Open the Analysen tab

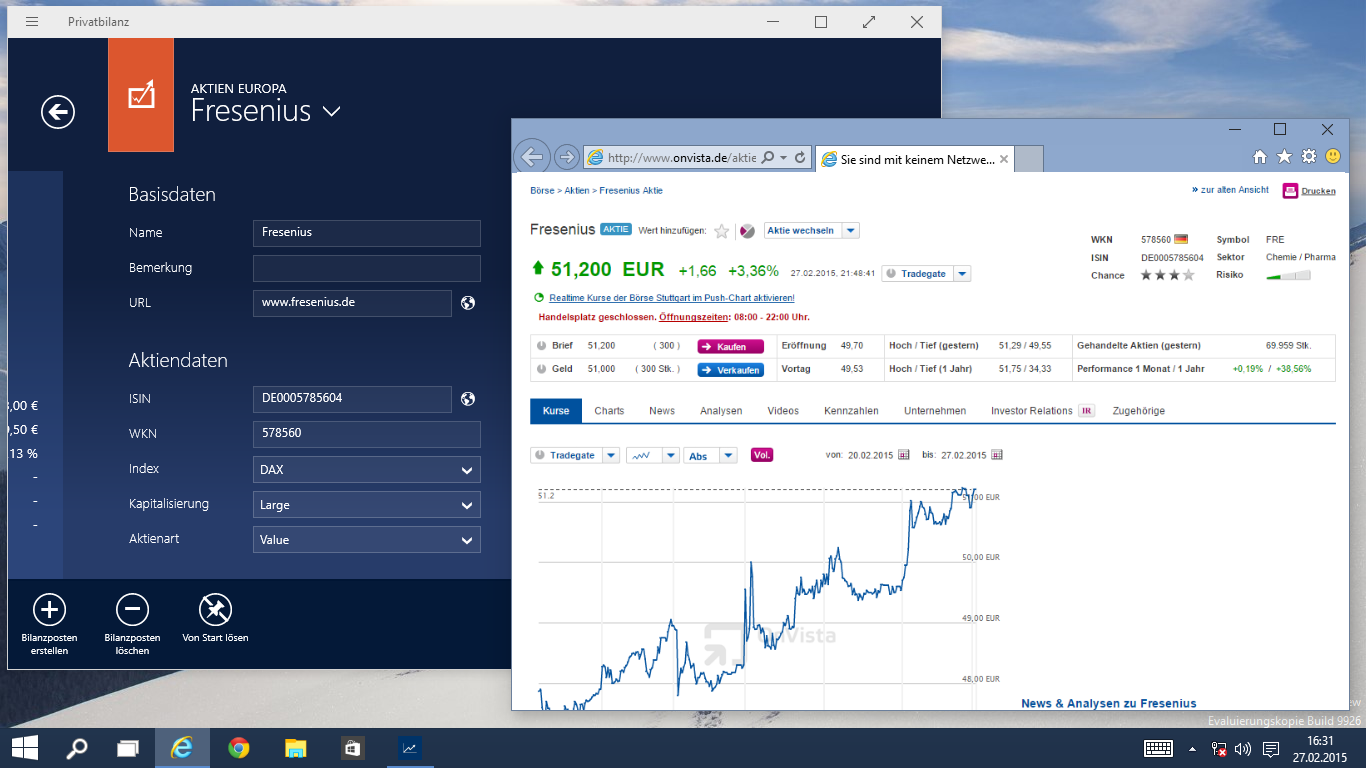coord(721,411)
